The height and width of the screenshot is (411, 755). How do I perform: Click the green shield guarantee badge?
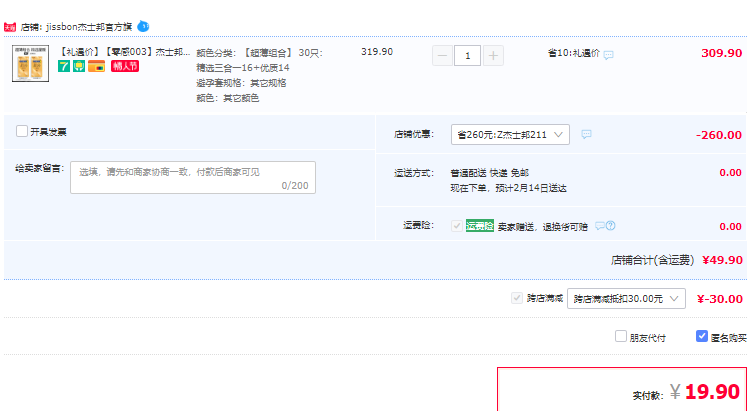coord(79,66)
